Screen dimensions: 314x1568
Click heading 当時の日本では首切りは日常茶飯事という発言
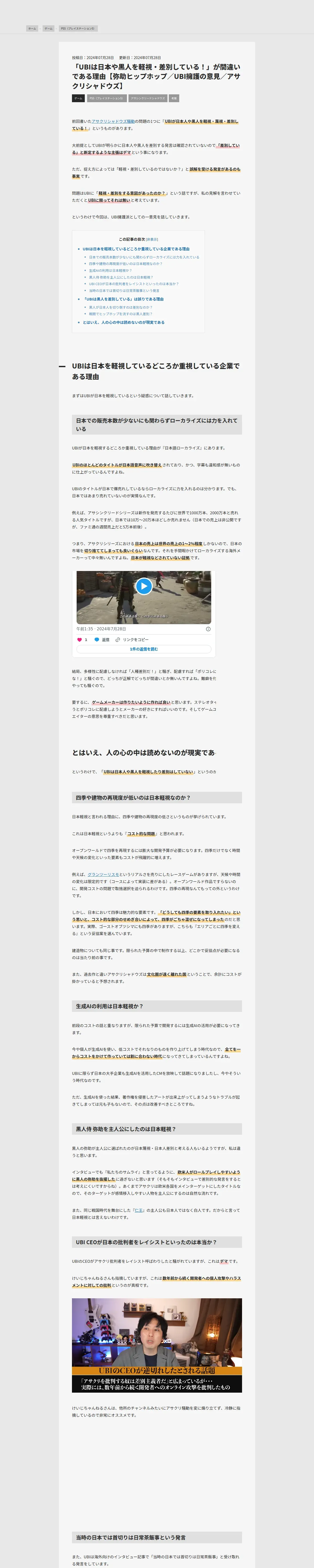pyautogui.click(x=157, y=1538)
